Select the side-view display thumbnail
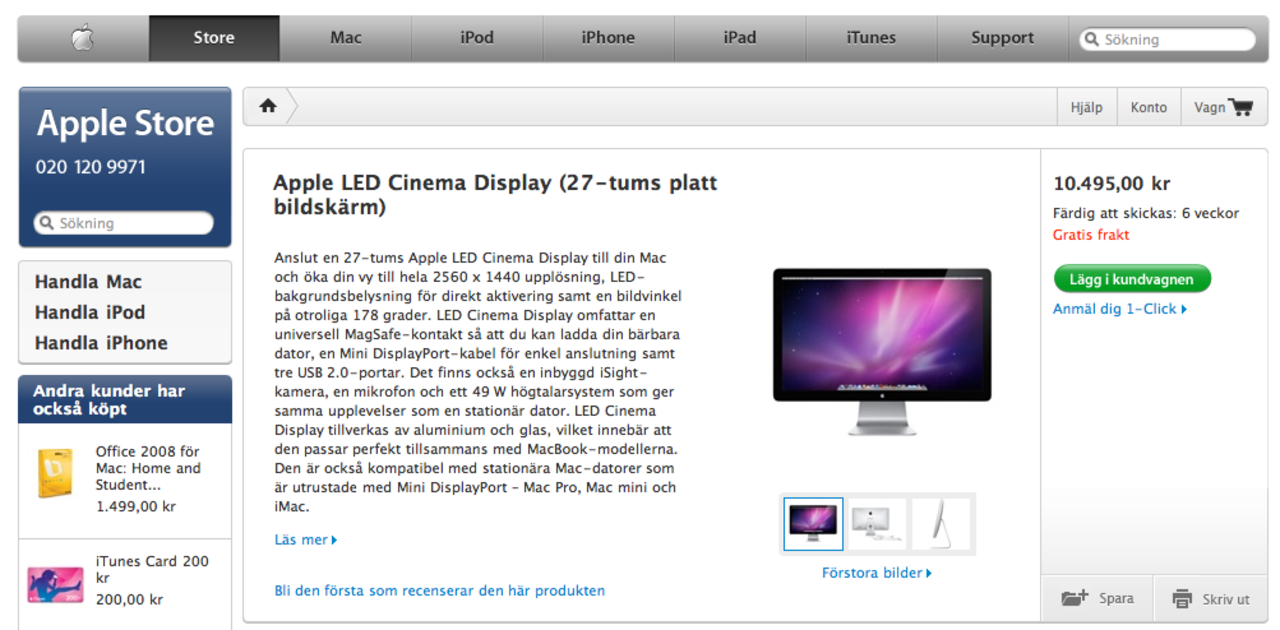1280x630 pixels. (x=941, y=523)
